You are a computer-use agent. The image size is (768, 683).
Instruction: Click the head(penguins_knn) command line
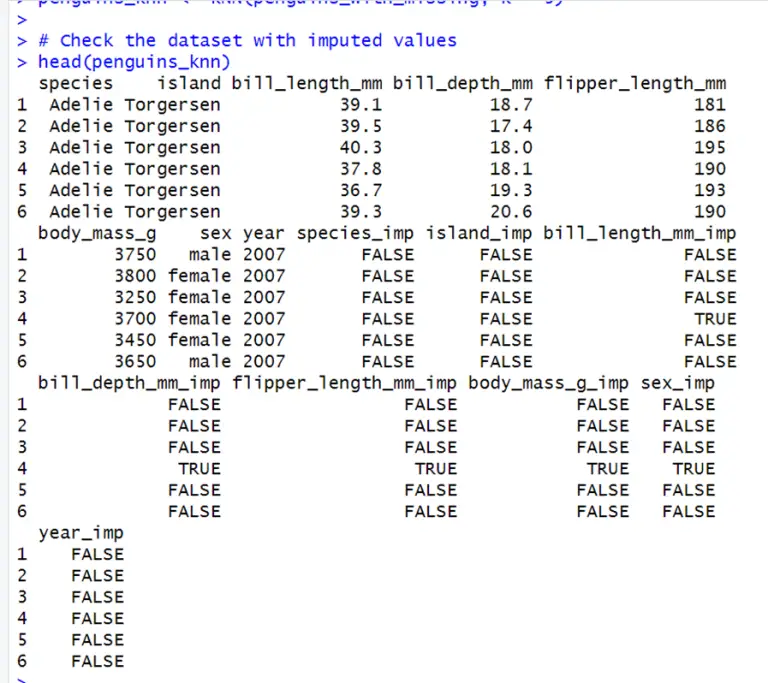coord(134,62)
